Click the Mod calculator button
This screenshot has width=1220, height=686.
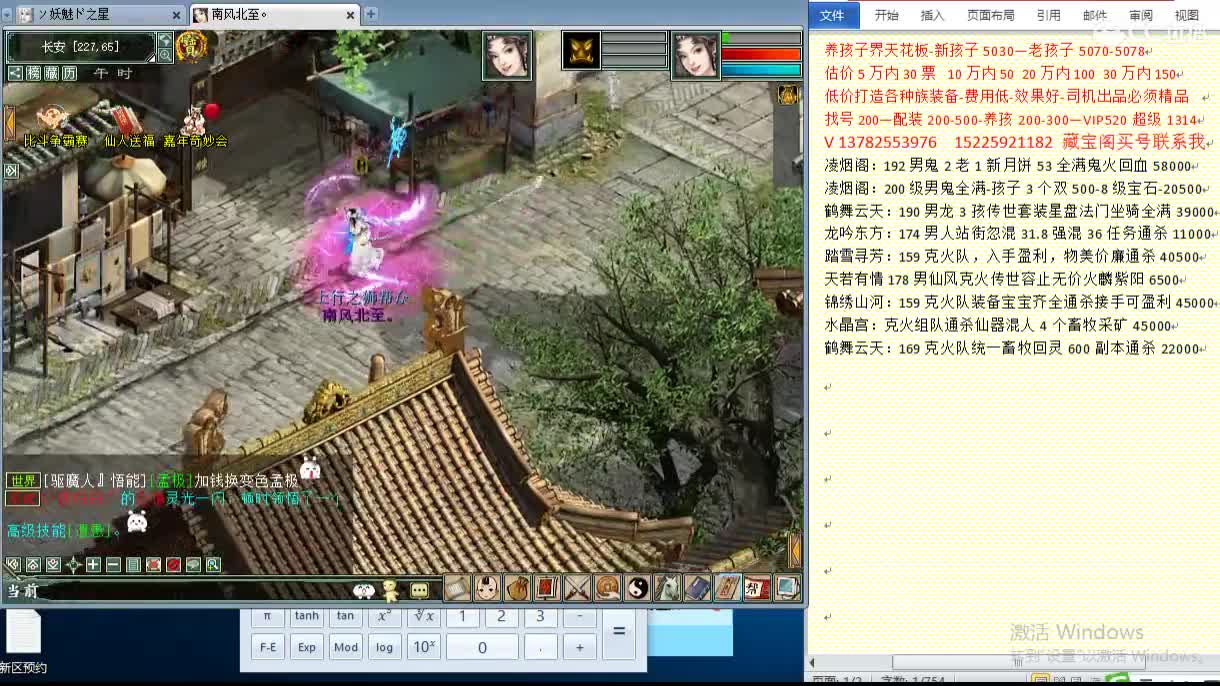pos(346,647)
